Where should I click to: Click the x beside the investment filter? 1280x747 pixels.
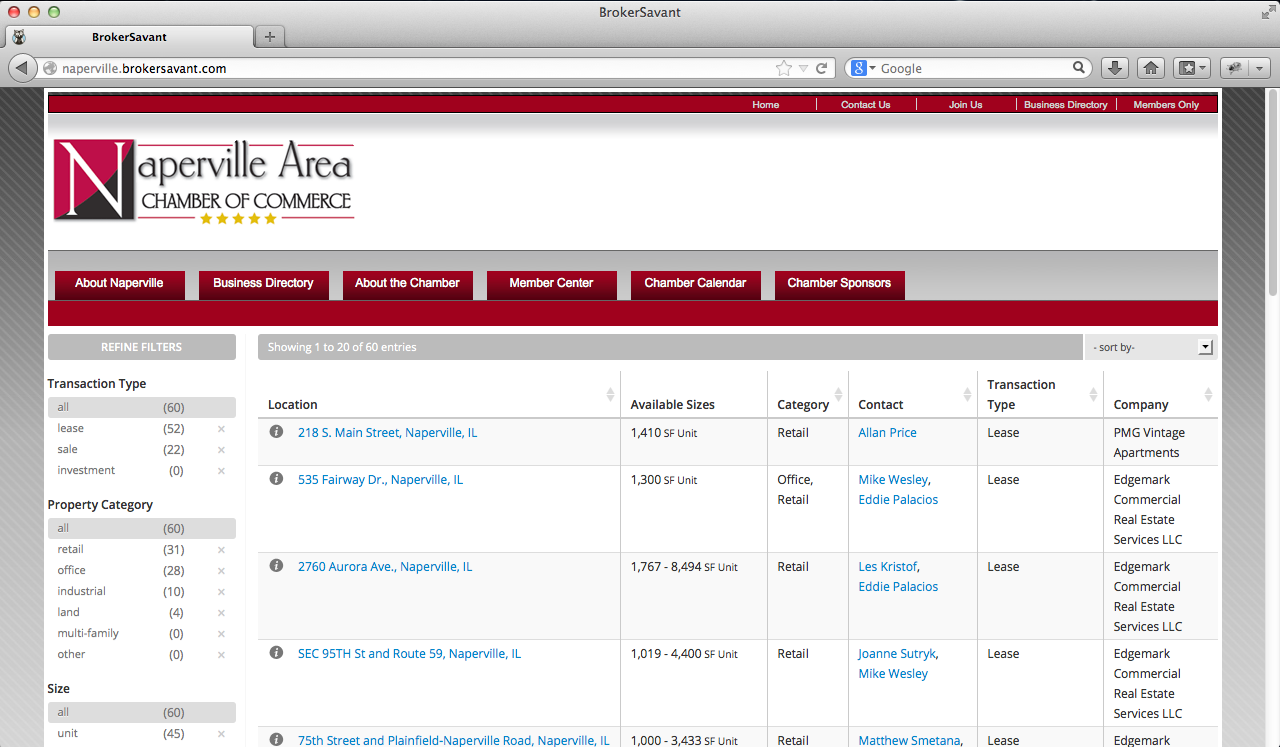pyautogui.click(x=222, y=471)
